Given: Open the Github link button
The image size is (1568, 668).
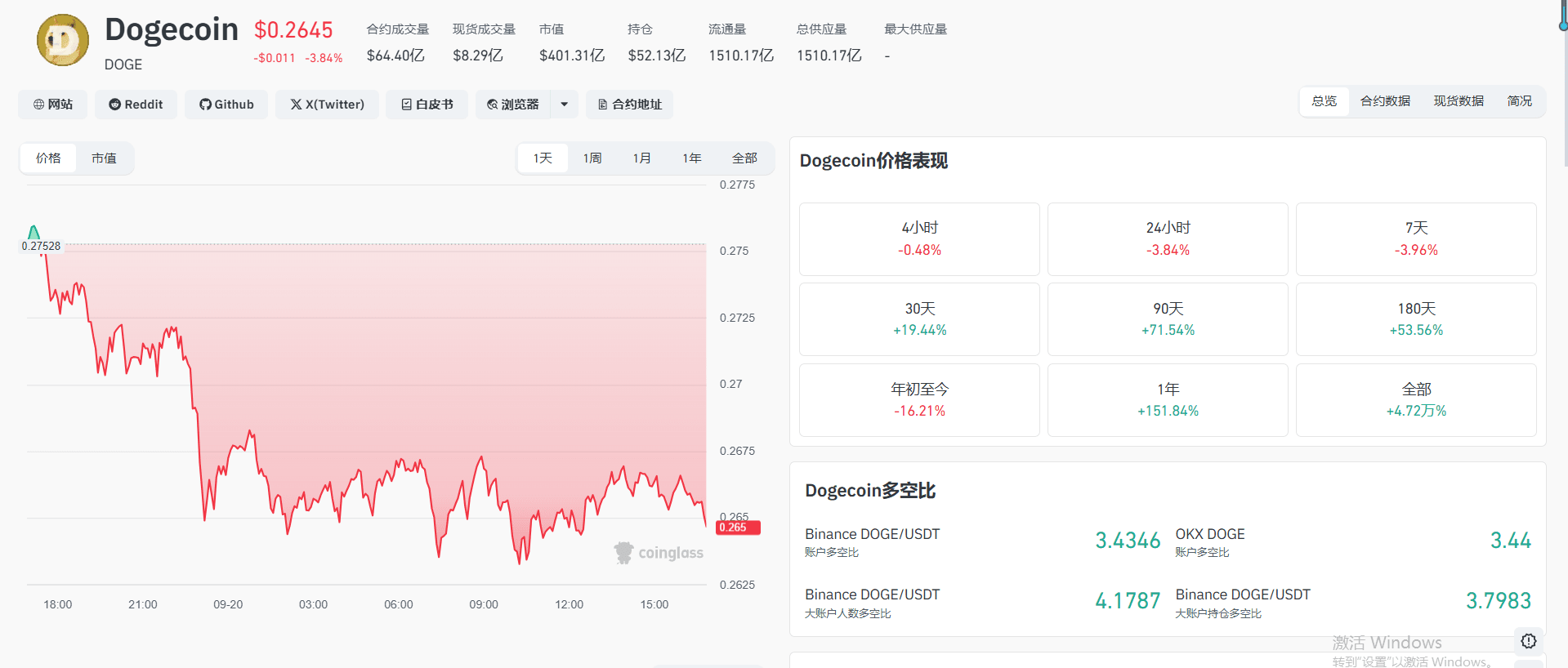Looking at the screenshot, I should [x=226, y=105].
